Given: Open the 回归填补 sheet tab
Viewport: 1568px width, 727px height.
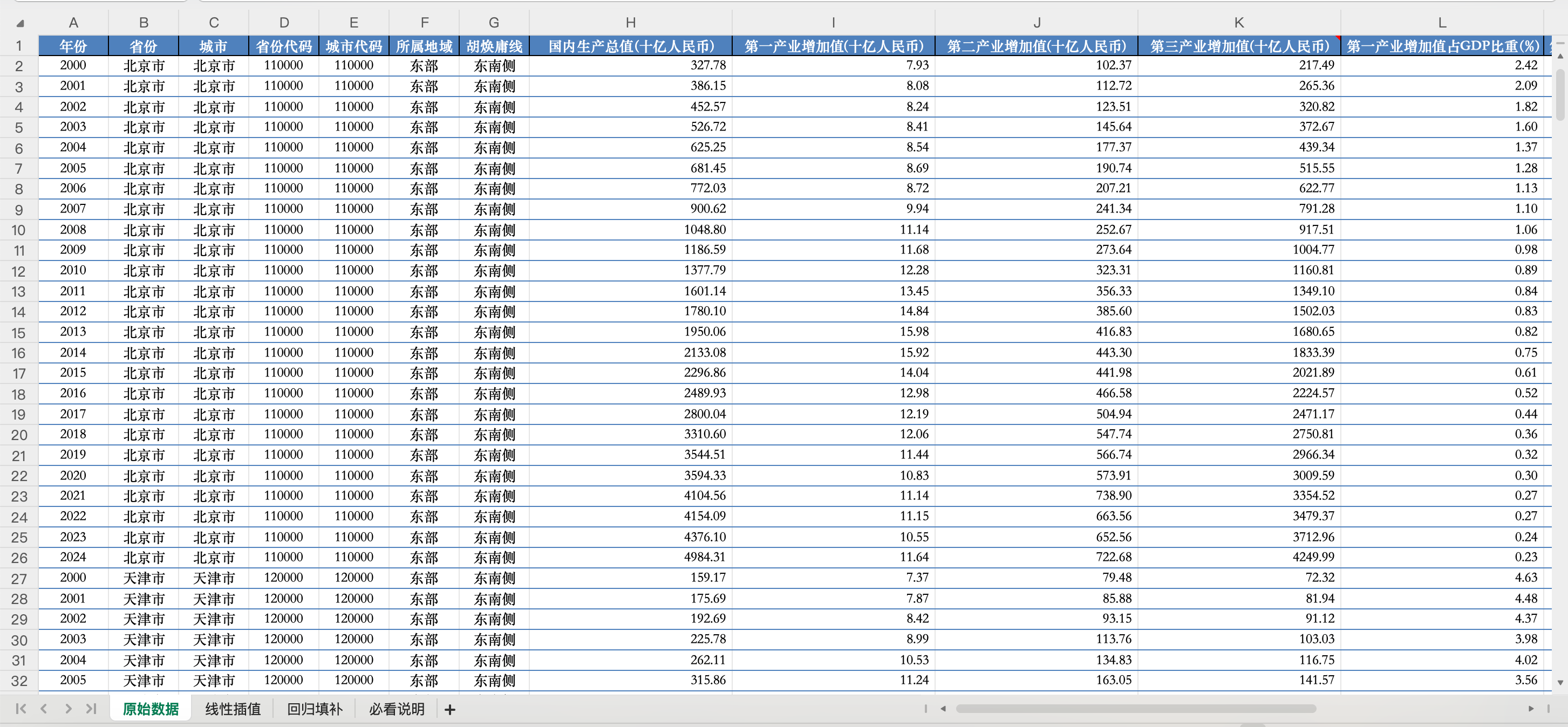Looking at the screenshot, I should click(x=315, y=709).
